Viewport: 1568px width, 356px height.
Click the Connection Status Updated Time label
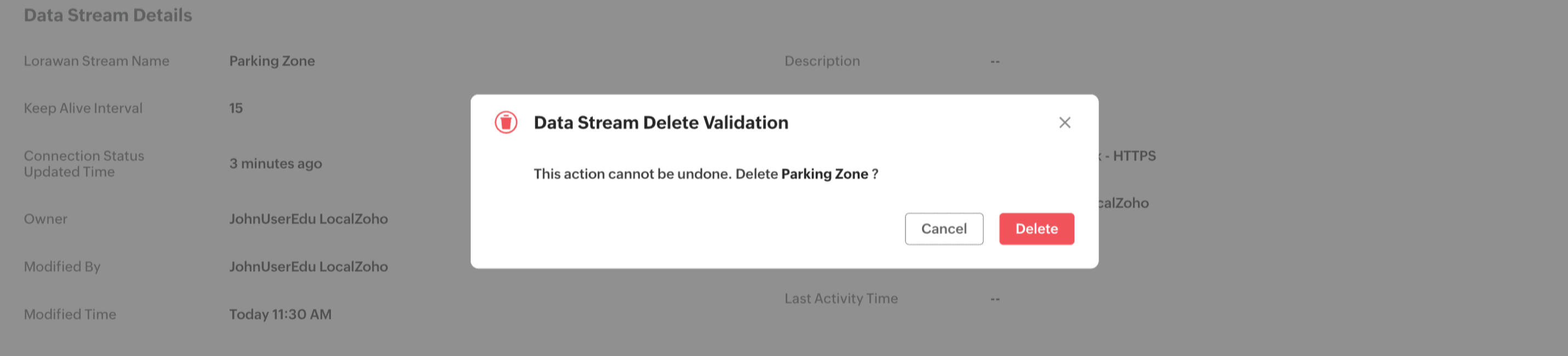(83, 163)
